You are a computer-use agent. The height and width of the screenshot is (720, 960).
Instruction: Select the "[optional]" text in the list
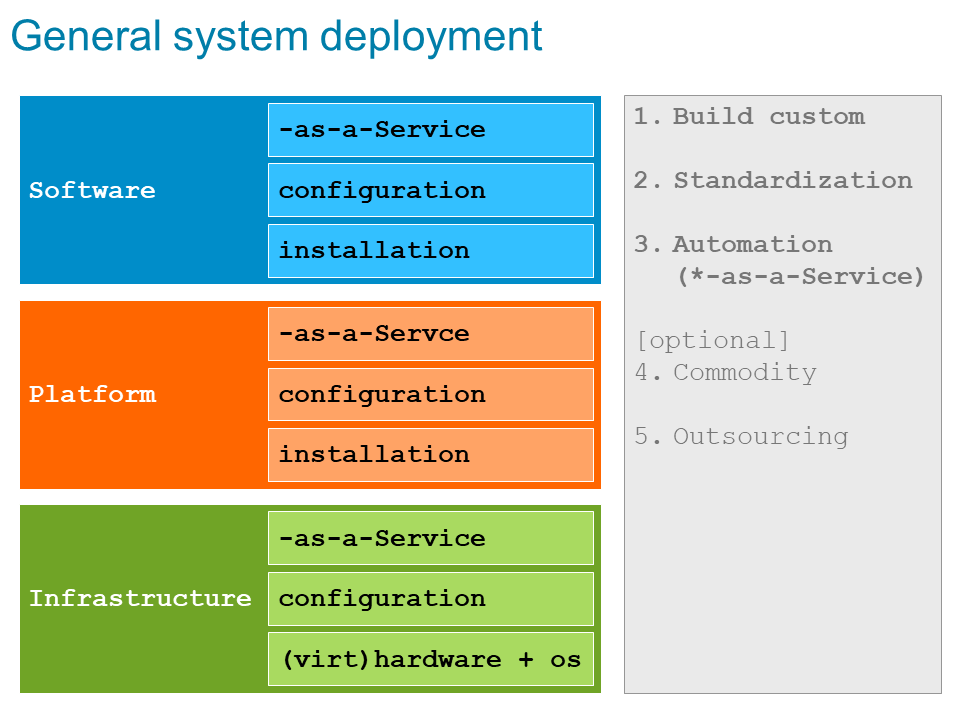[x=712, y=340]
